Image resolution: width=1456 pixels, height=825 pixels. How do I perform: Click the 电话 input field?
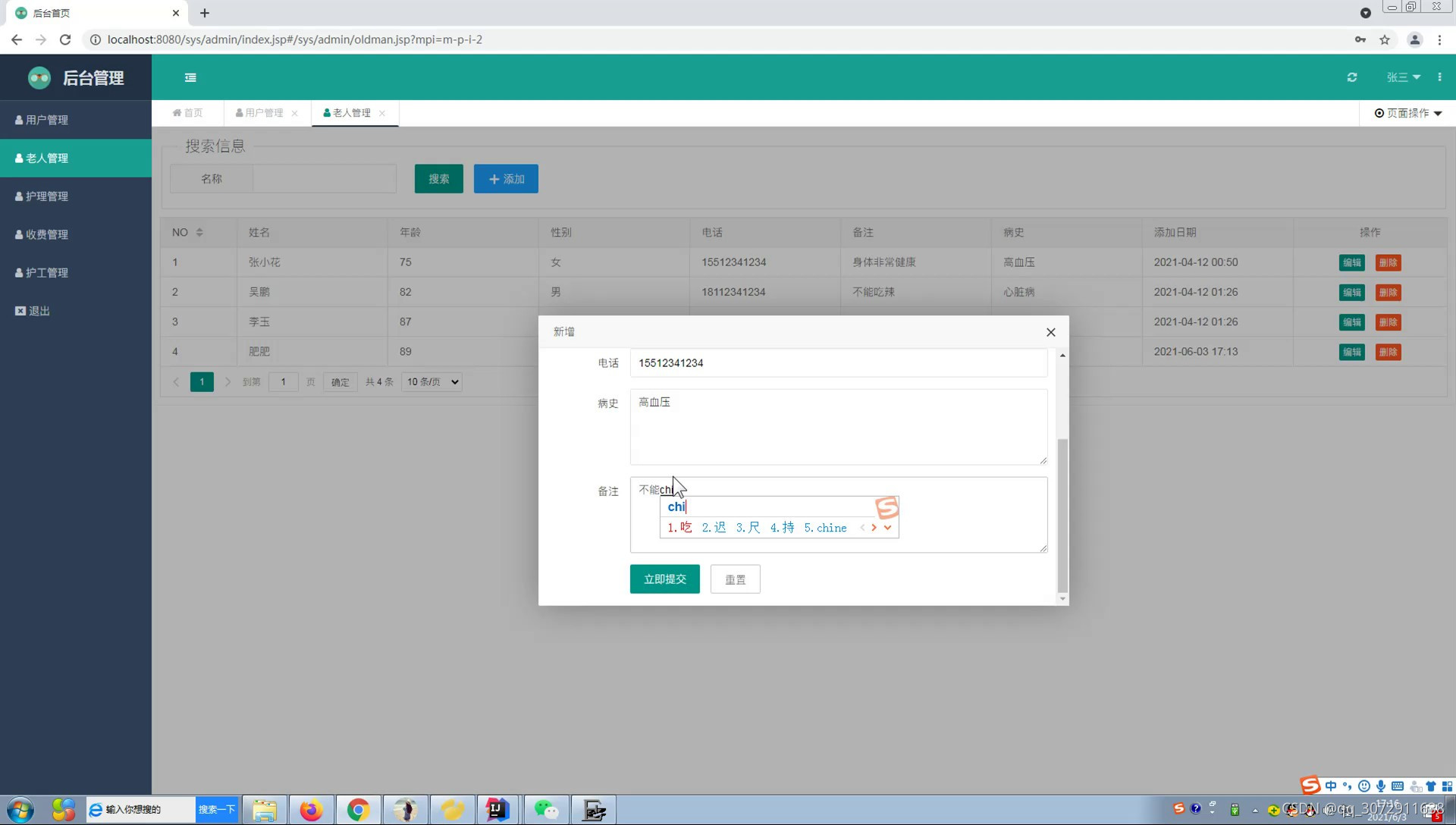pos(839,363)
